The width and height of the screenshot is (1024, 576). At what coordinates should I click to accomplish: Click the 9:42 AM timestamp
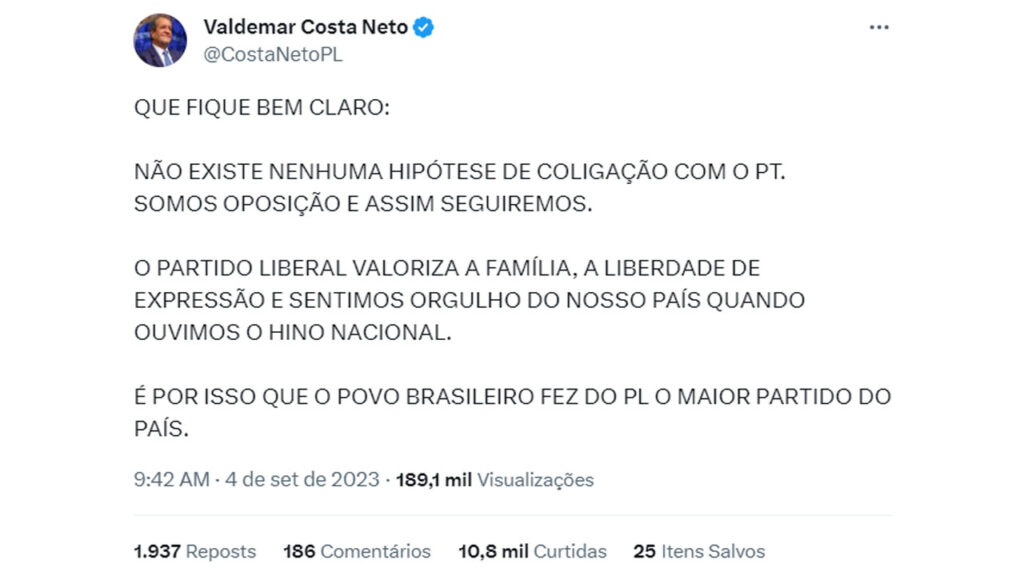click(172, 480)
